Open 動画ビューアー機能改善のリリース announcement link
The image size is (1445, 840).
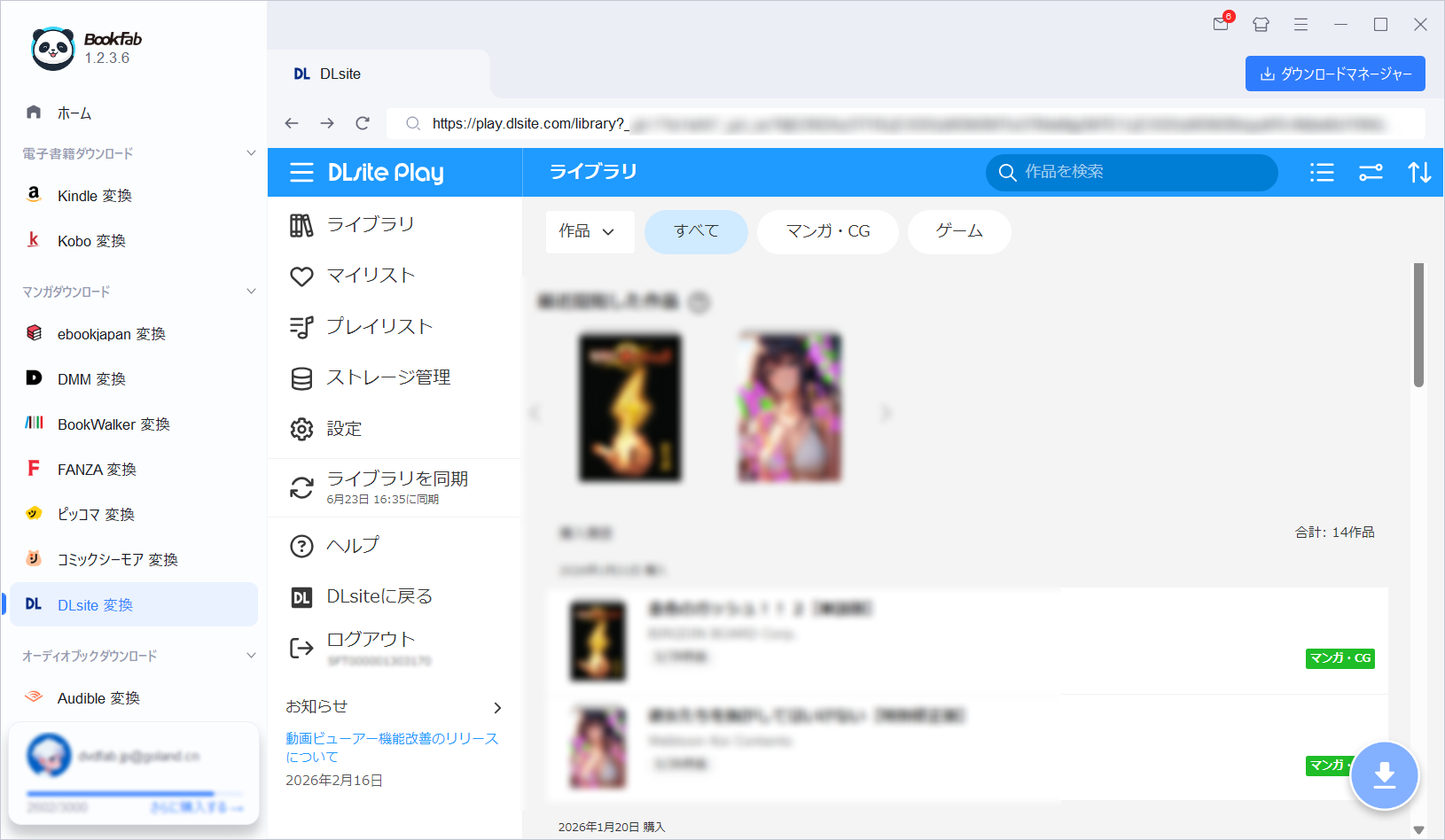[392, 748]
